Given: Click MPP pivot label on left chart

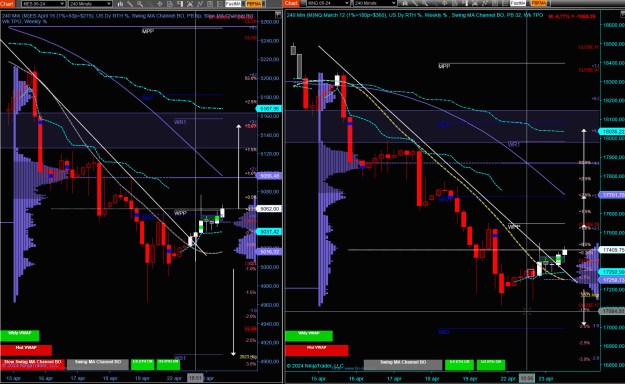Looking at the screenshot, I should (148, 31).
